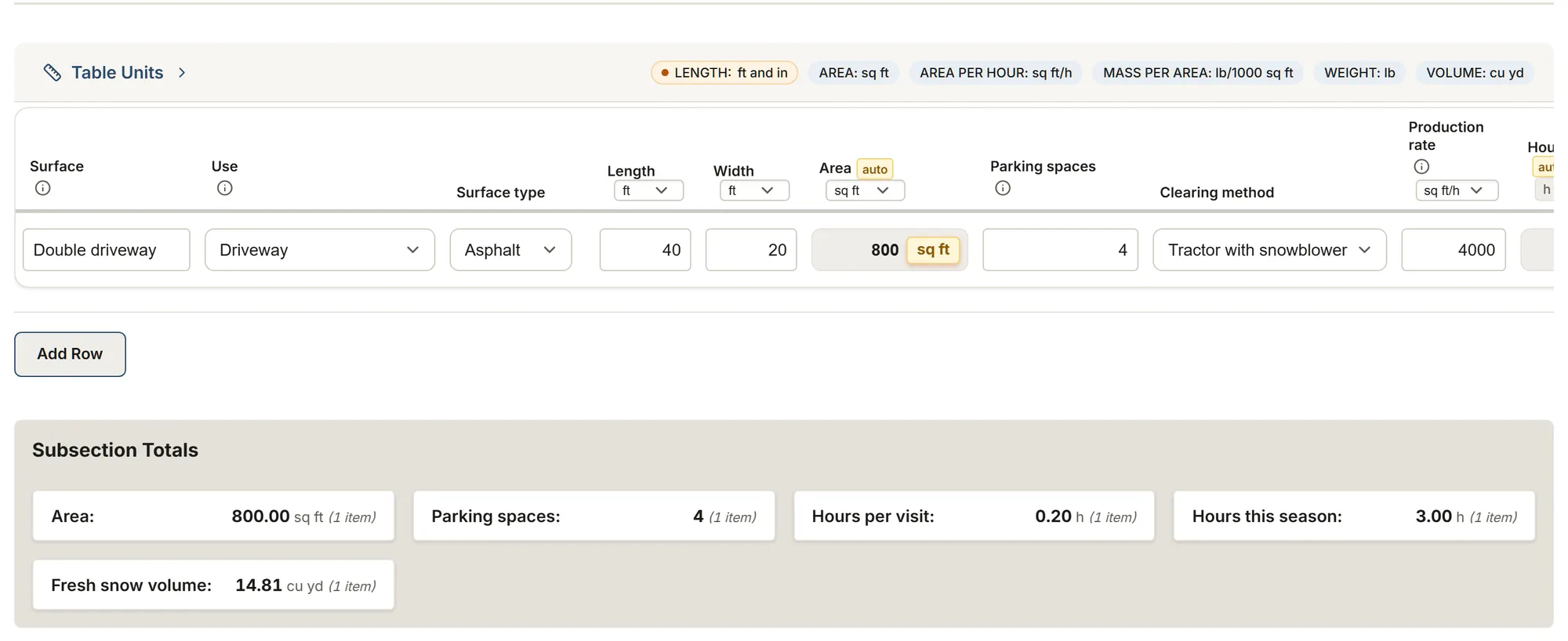
Task: Click the sq ft badge in Area cell
Action: coord(933,250)
